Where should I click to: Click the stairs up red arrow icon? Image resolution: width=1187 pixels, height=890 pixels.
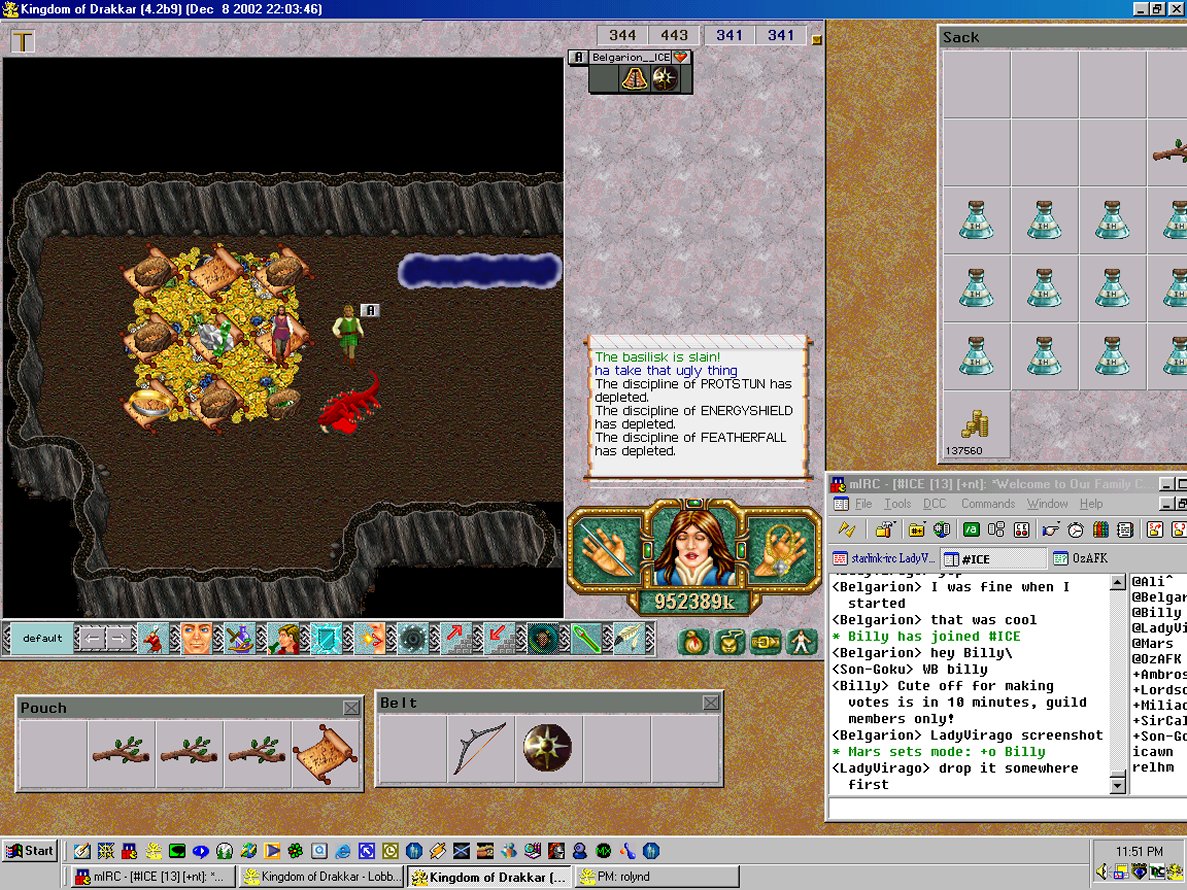[456, 638]
